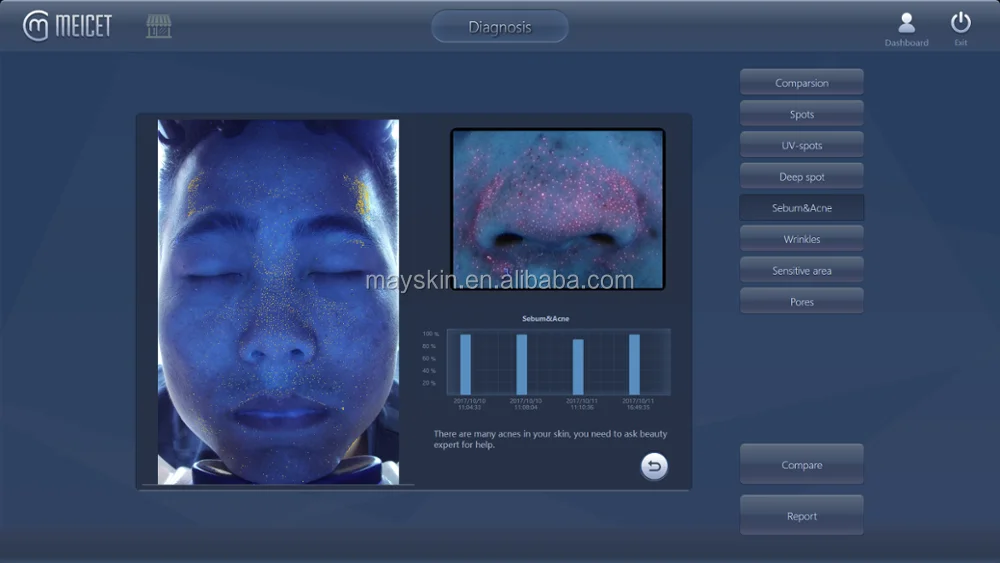Click the MEICET logo

(67, 26)
